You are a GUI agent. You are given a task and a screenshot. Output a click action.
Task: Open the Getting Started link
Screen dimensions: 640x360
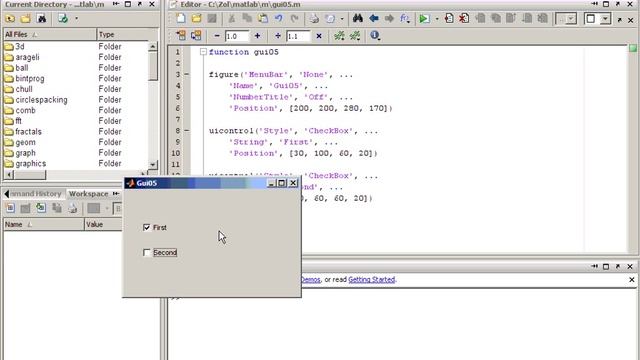tap(371, 280)
